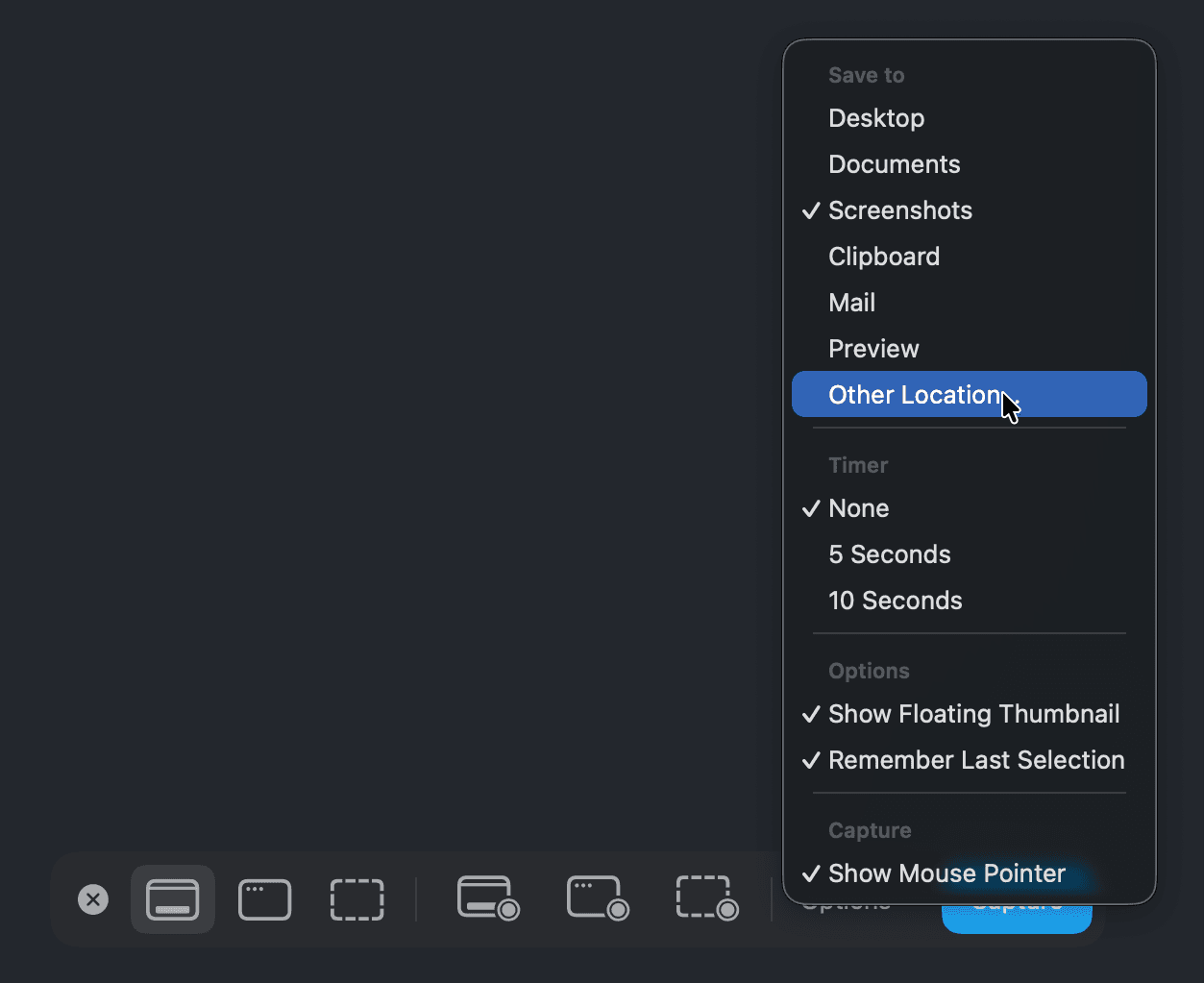Select the Record Entire Screen tool
The image size is (1204, 983).
pos(487,899)
